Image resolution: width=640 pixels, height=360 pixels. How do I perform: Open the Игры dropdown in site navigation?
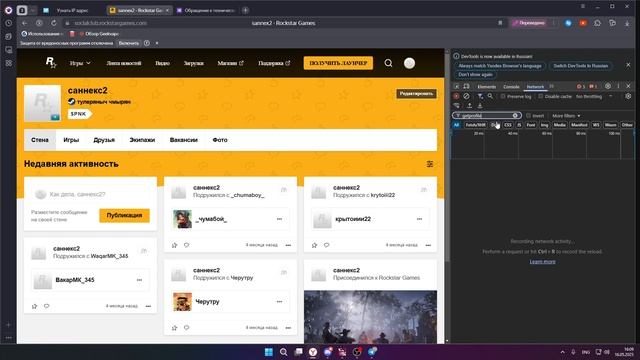coord(80,63)
